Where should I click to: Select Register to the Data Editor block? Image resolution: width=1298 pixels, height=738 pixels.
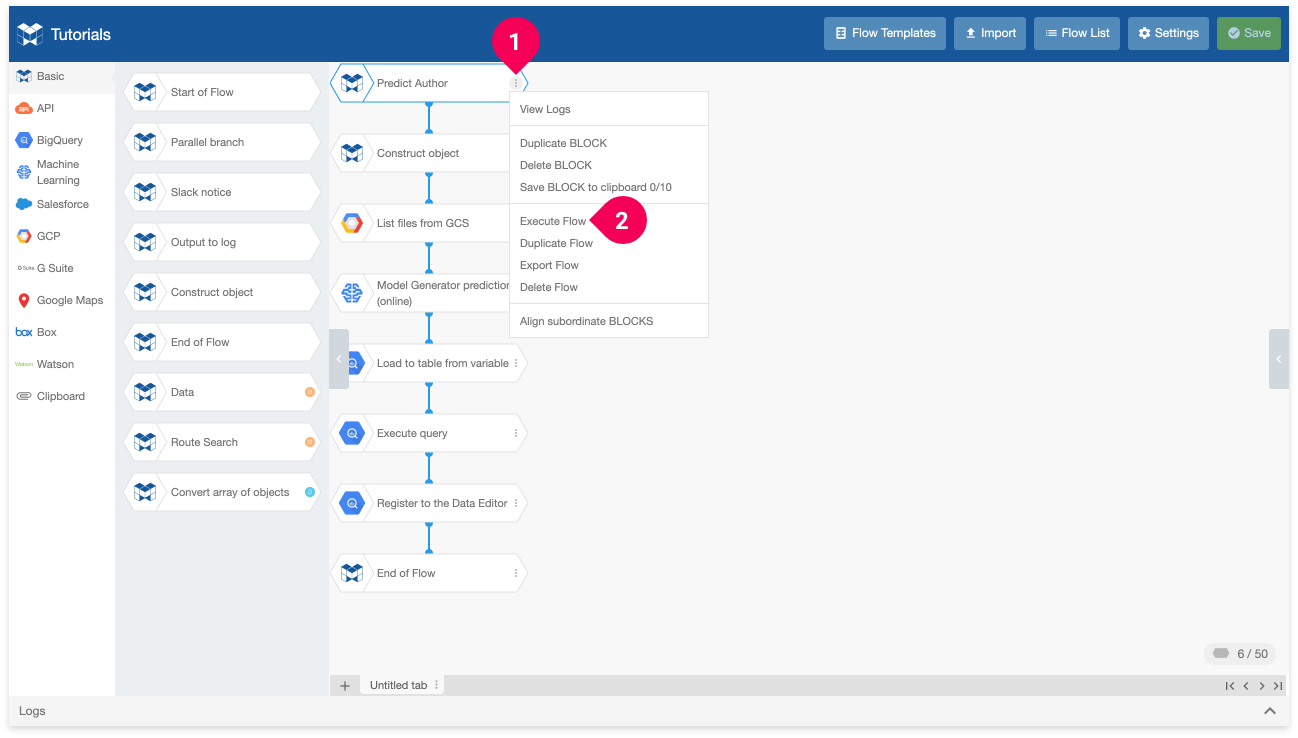[x=428, y=503]
